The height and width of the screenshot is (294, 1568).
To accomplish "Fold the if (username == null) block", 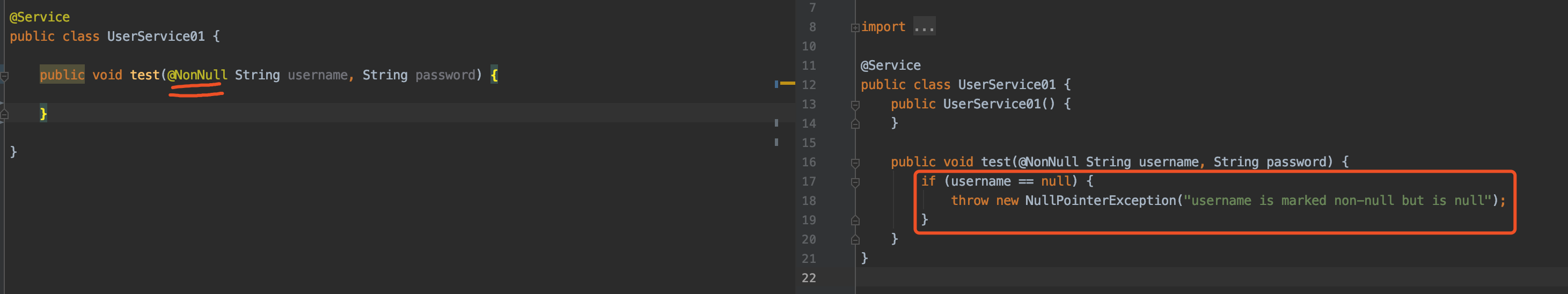I will [855, 182].
